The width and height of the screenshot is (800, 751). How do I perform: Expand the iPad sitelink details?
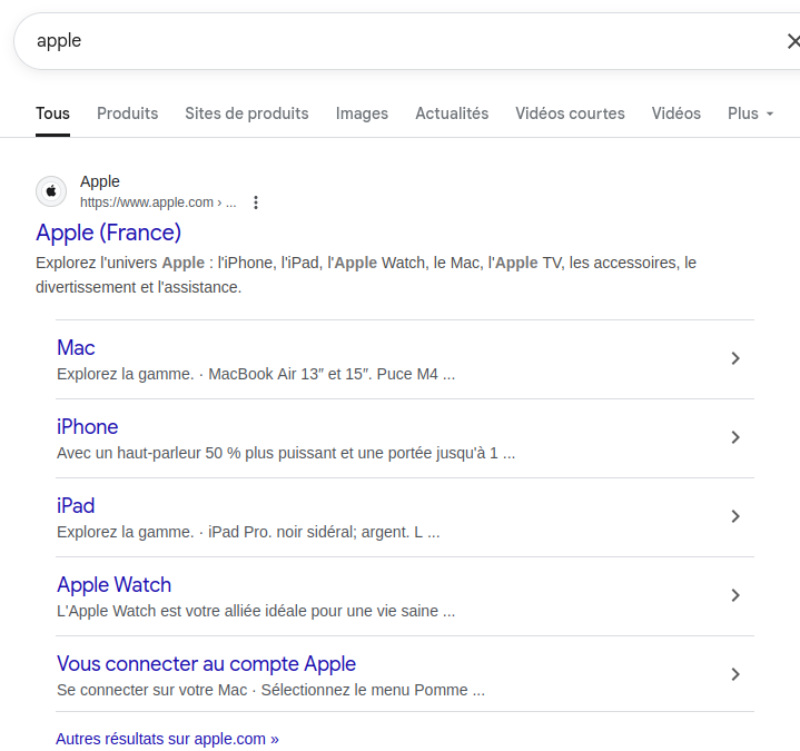[736, 516]
